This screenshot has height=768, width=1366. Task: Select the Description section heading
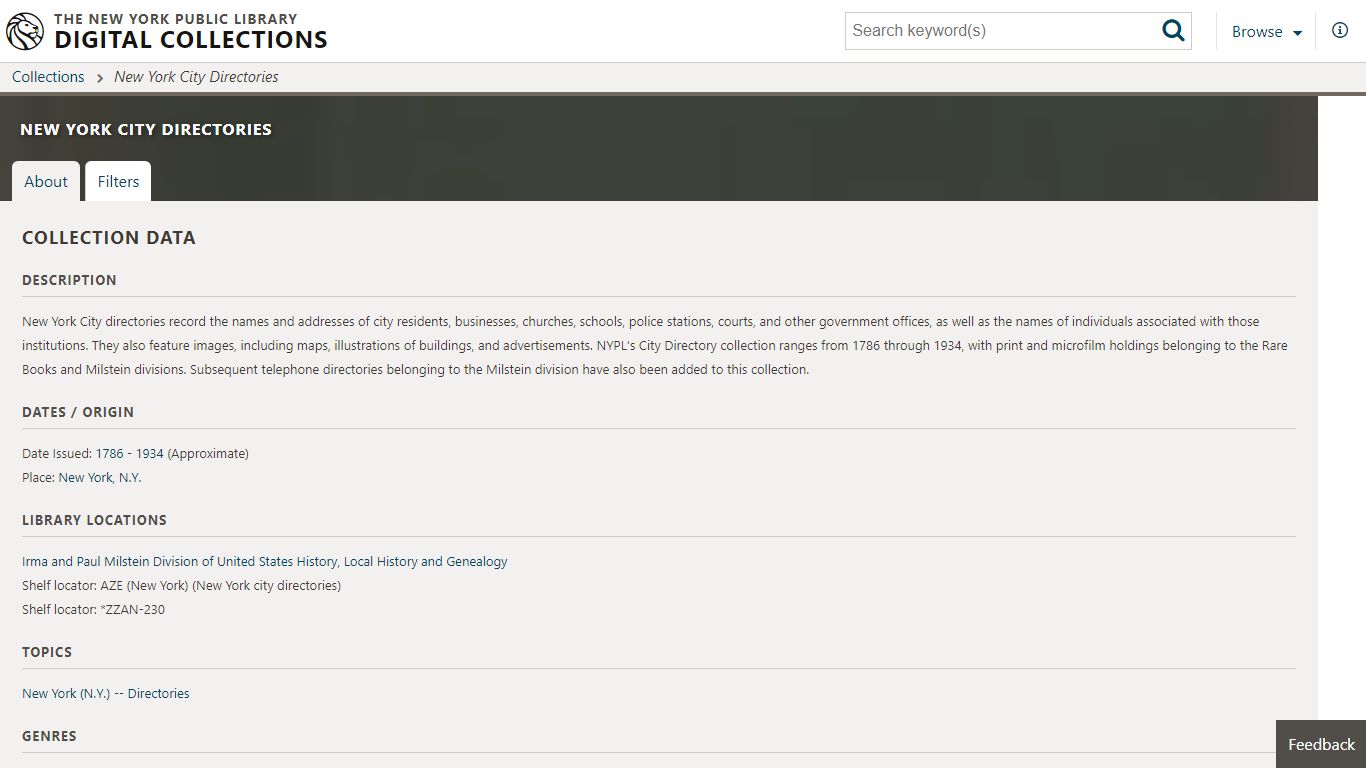click(x=69, y=280)
